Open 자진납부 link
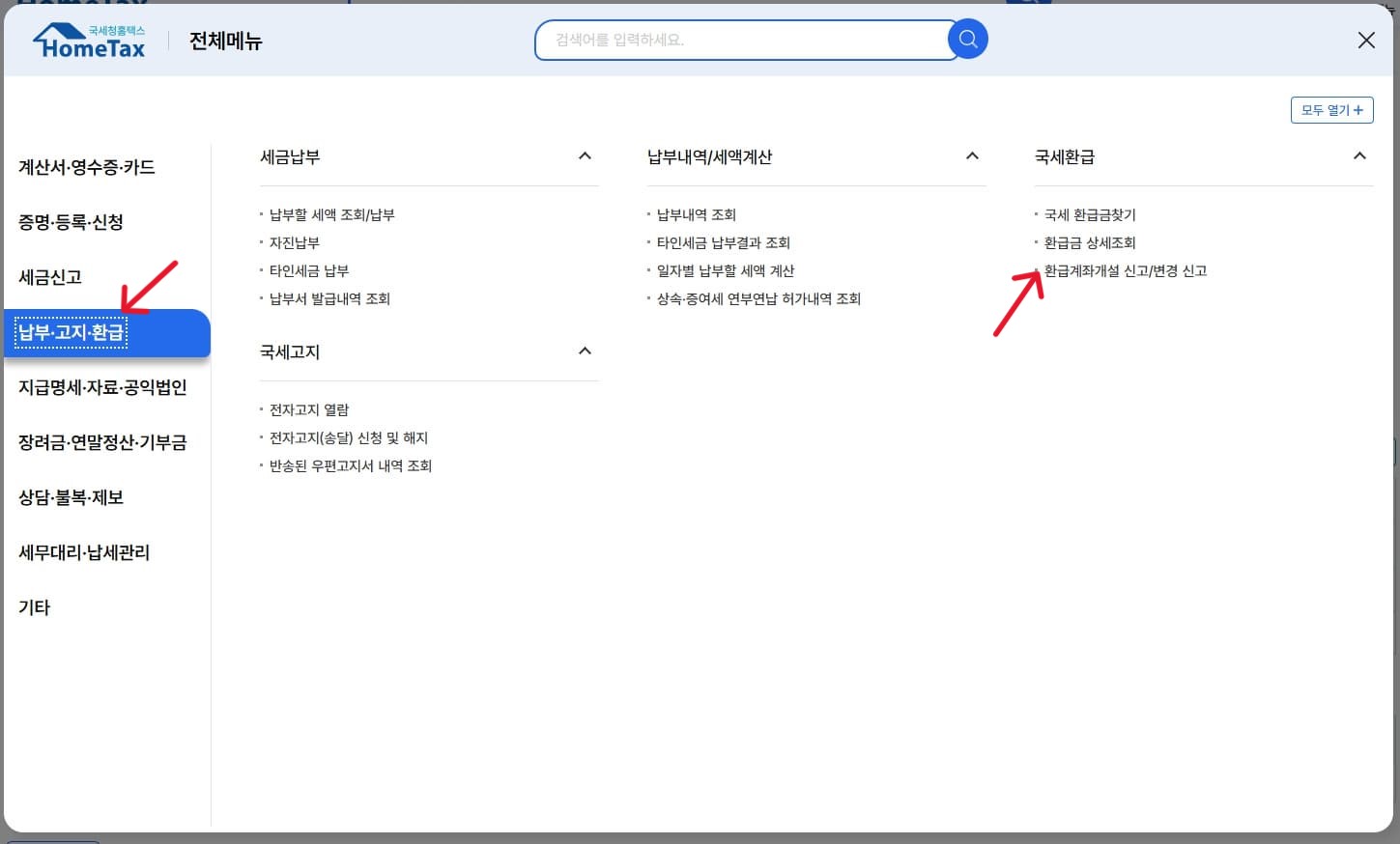 click(294, 242)
